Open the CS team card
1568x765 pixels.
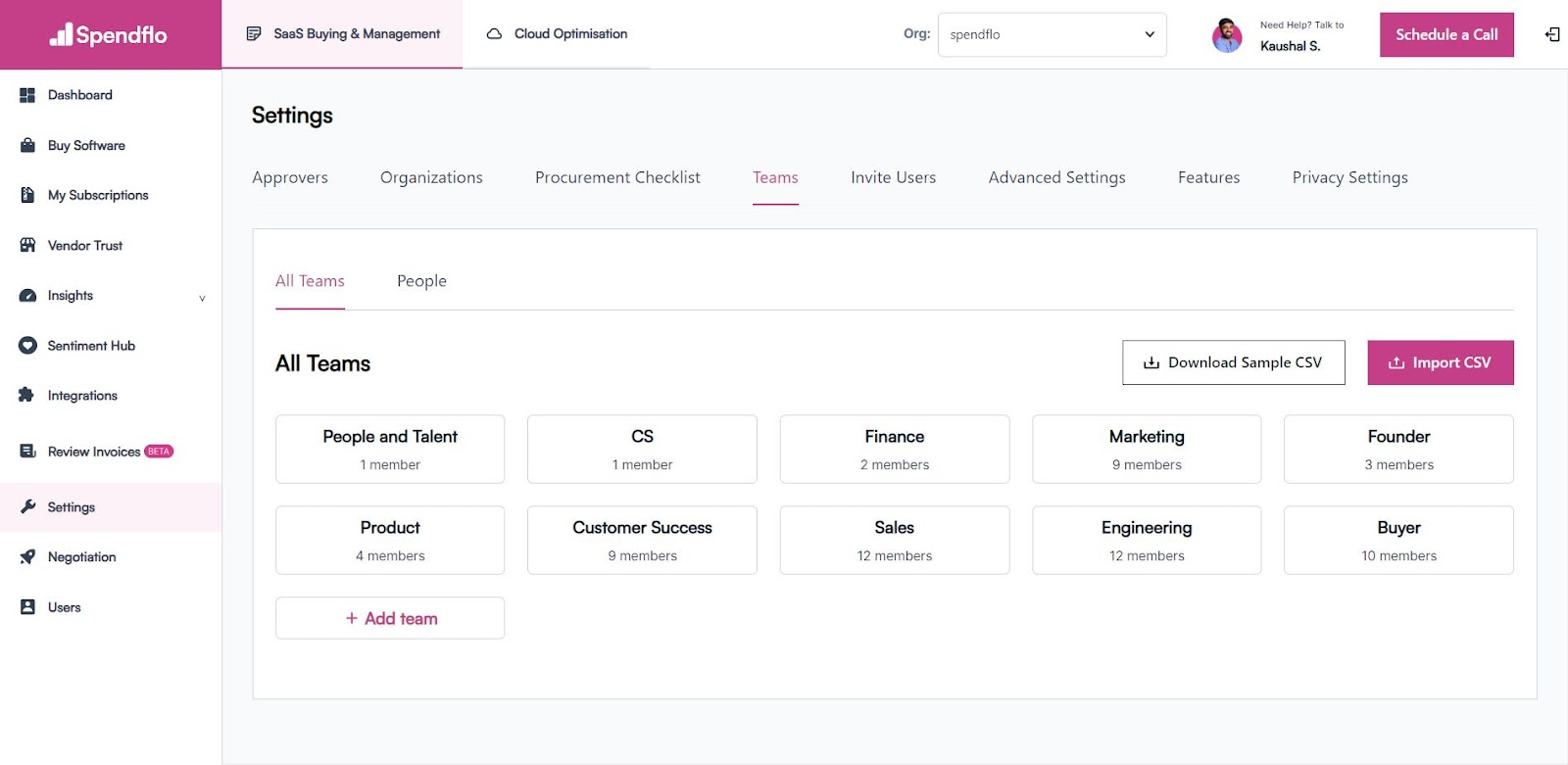tap(642, 449)
